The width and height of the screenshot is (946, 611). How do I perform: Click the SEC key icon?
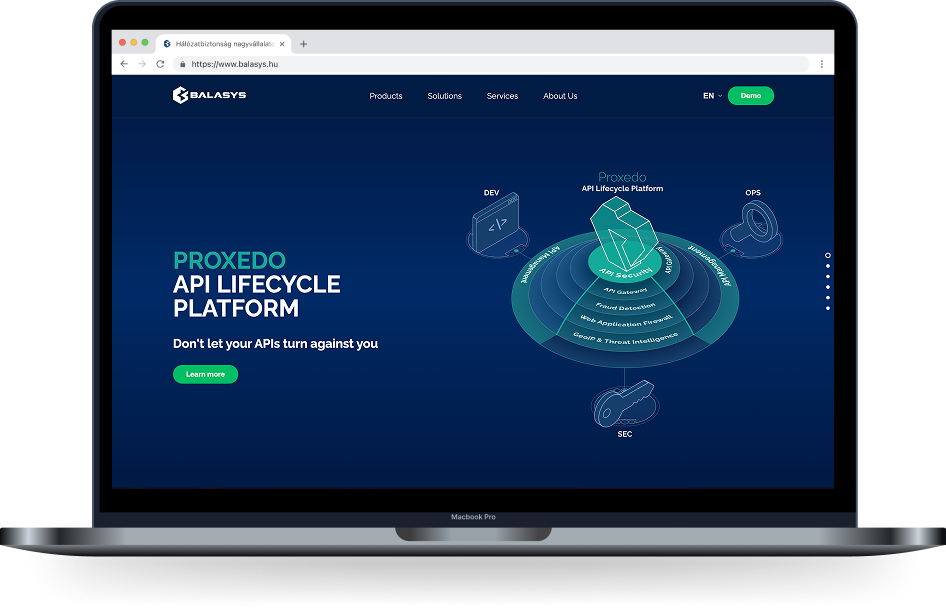[x=624, y=403]
